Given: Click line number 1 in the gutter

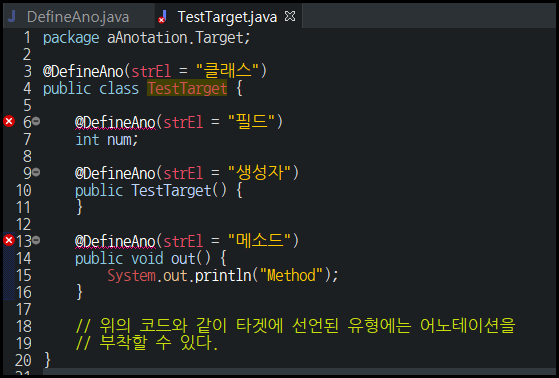Looking at the screenshot, I should (27, 37).
